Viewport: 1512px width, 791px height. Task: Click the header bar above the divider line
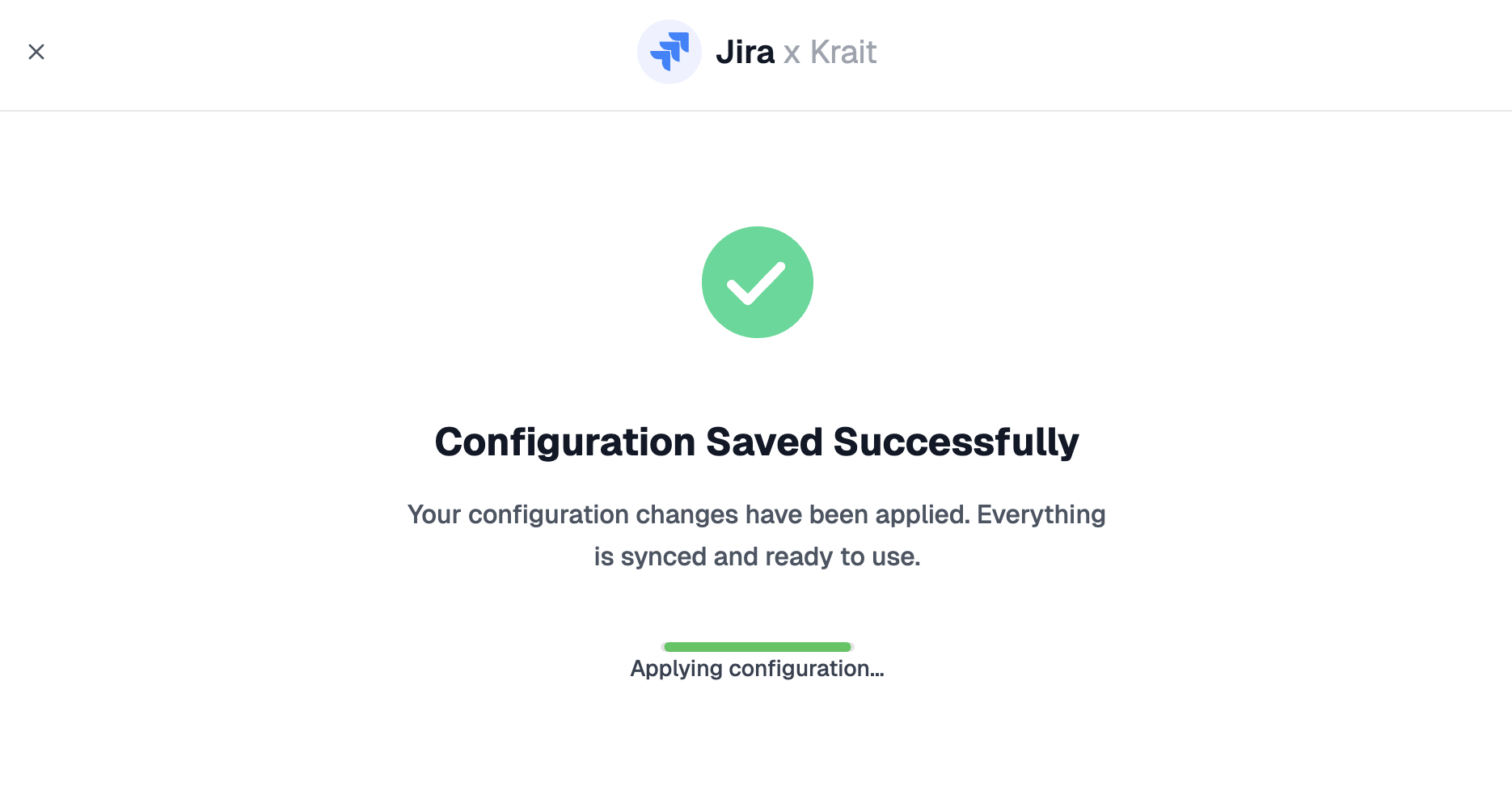(x=323, y=54)
